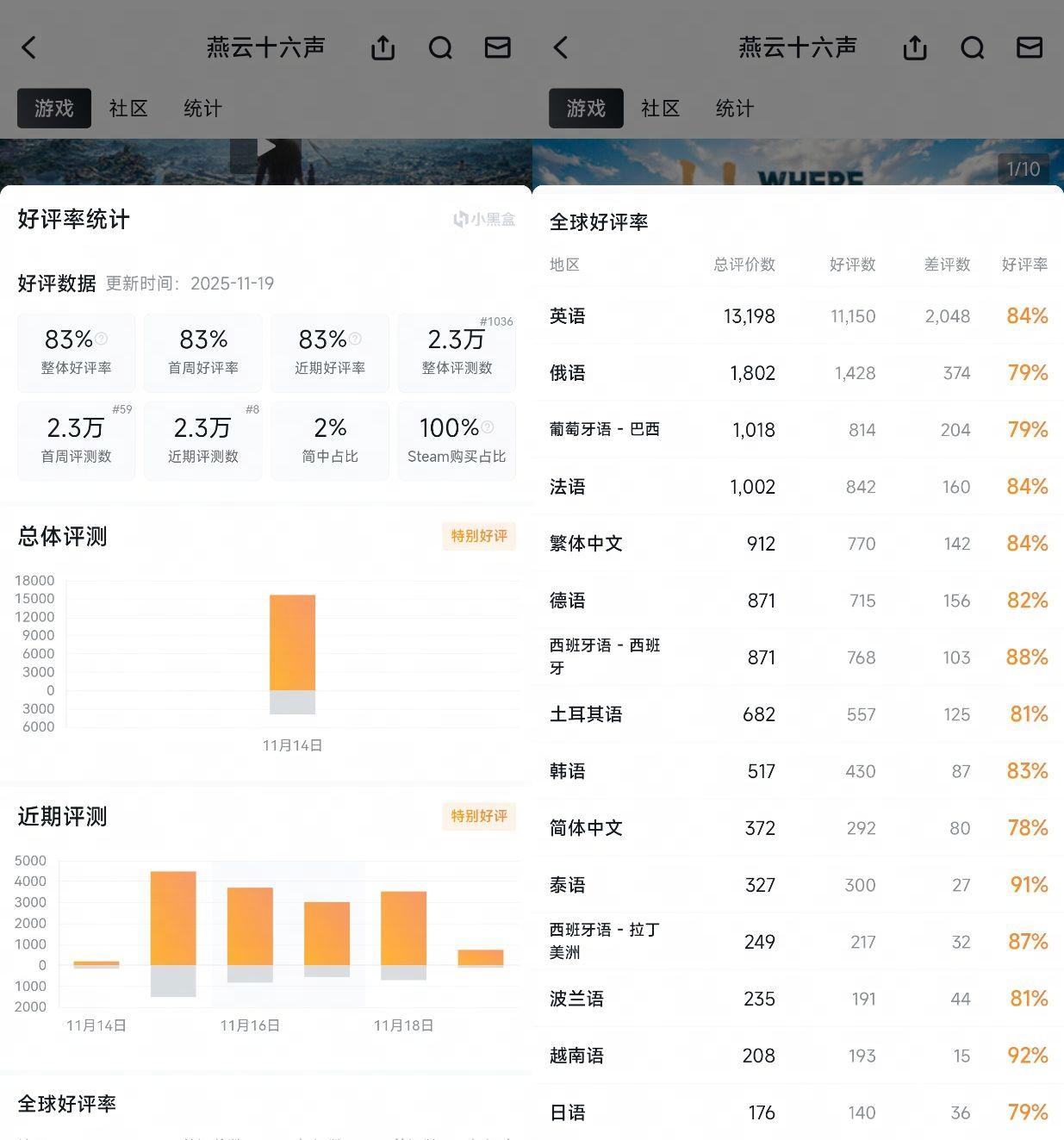The width and height of the screenshot is (1064, 1140).
Task: Select the 游戏 tab on the right screen
Action: [x=585, y=109]
